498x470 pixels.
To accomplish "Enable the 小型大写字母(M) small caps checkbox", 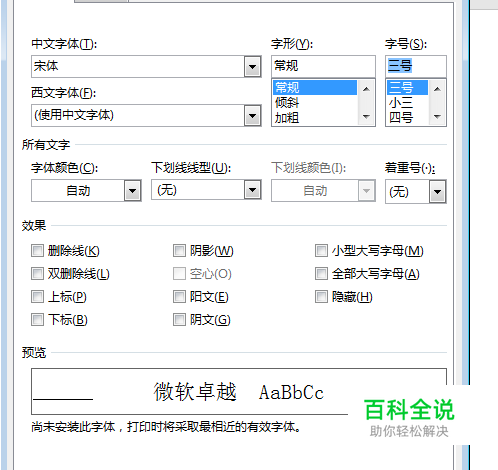I will [321, 251].
